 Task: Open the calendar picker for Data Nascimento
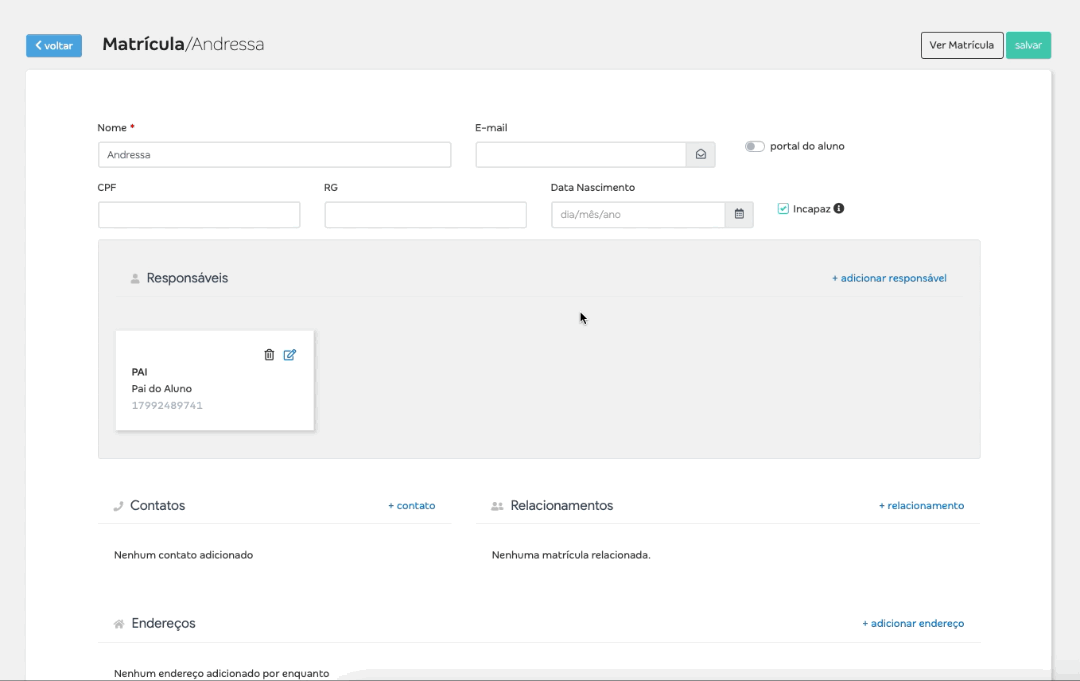pos(739,214)
